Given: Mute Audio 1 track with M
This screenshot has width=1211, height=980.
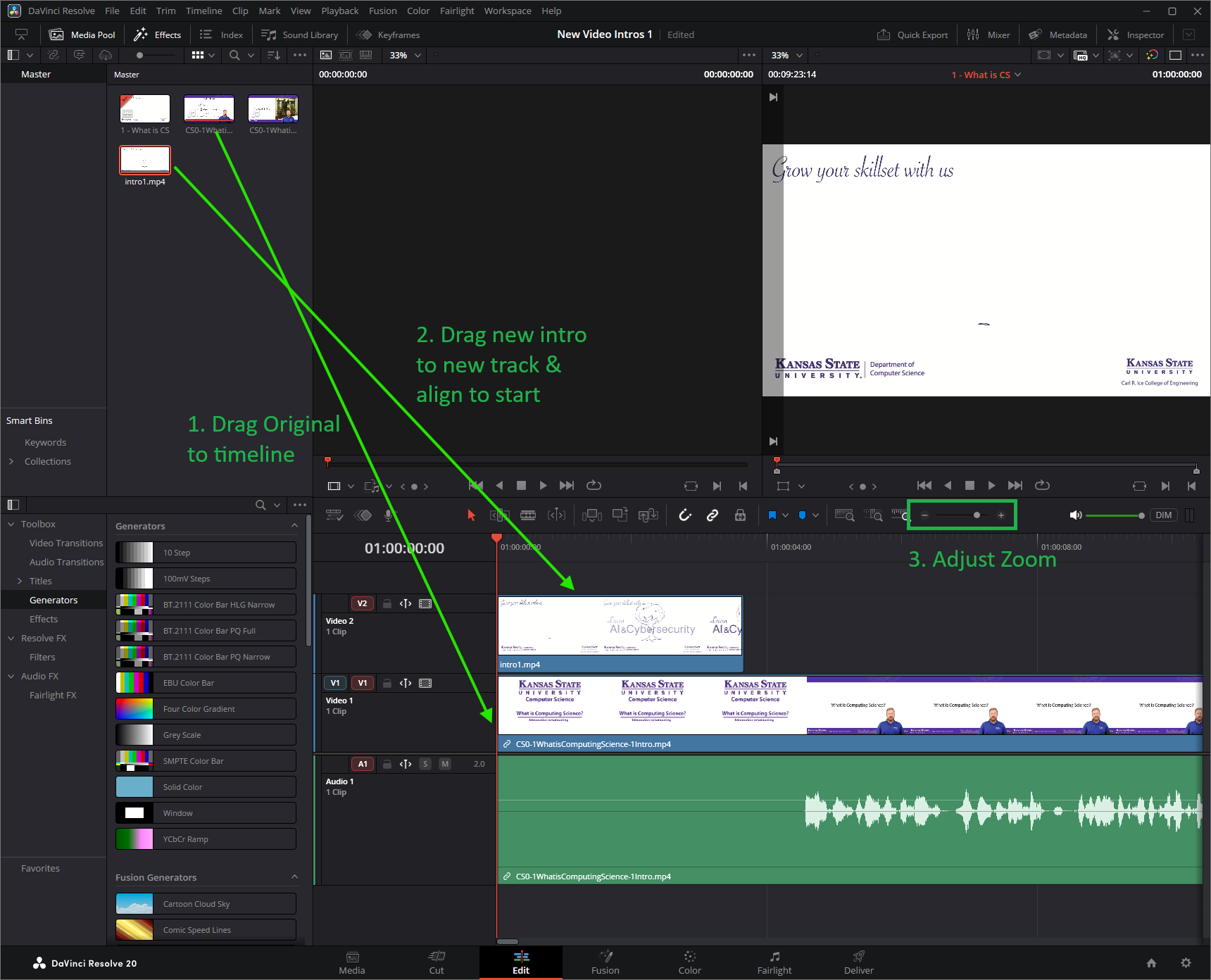Looking at the screenshot, I should 445,764.
